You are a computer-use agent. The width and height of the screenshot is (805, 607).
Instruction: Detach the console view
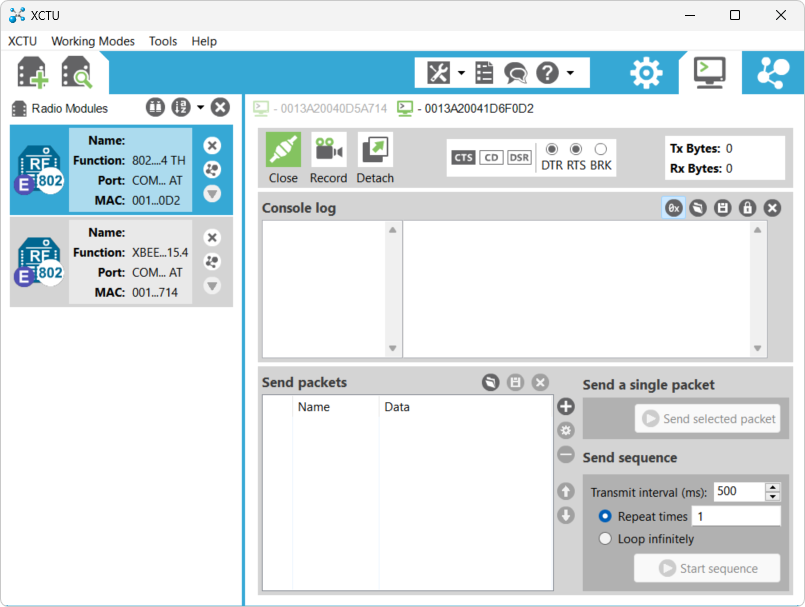click(x=375, y=158)
